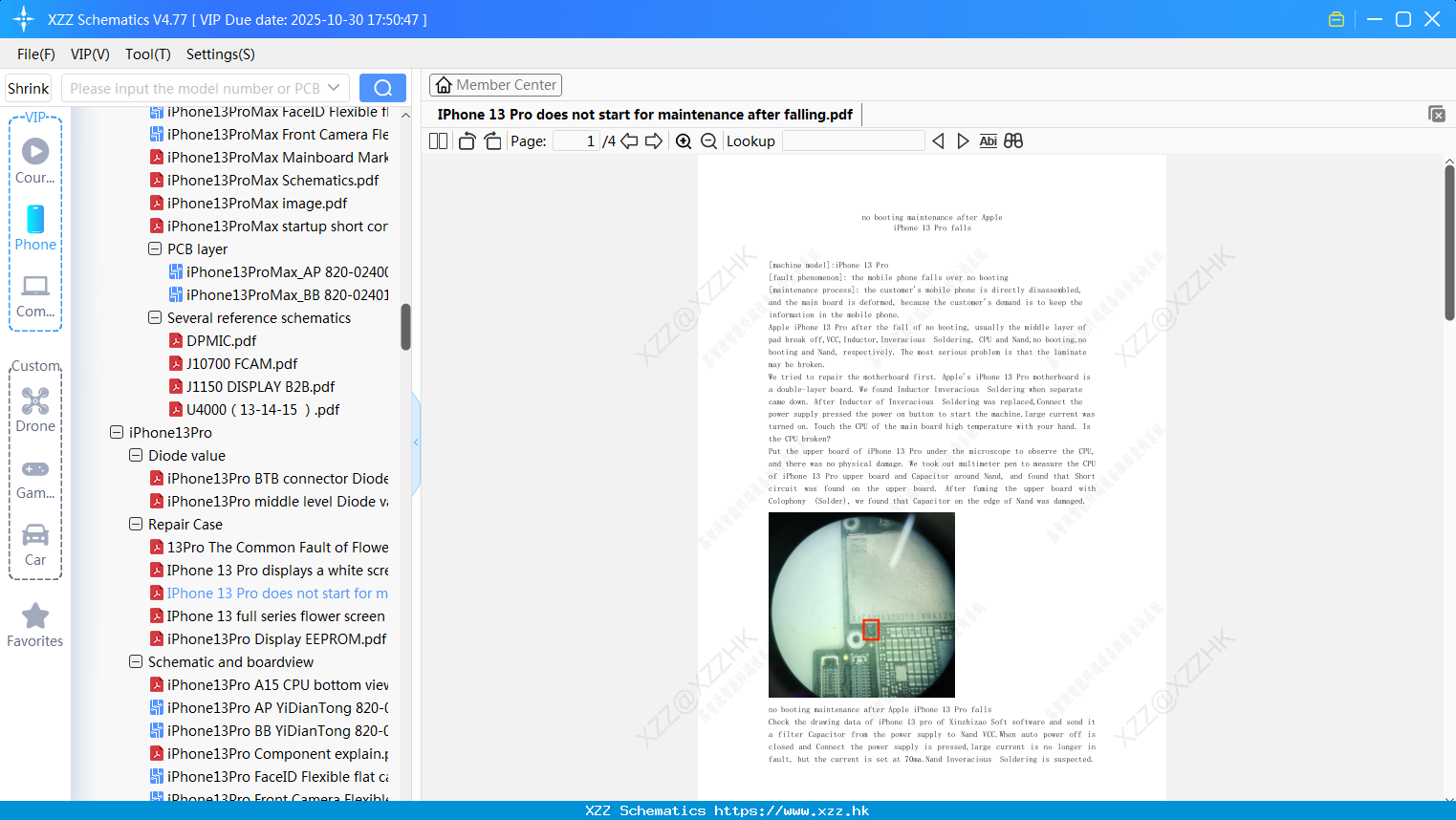Click the blue search button

[x=382, y=88]
